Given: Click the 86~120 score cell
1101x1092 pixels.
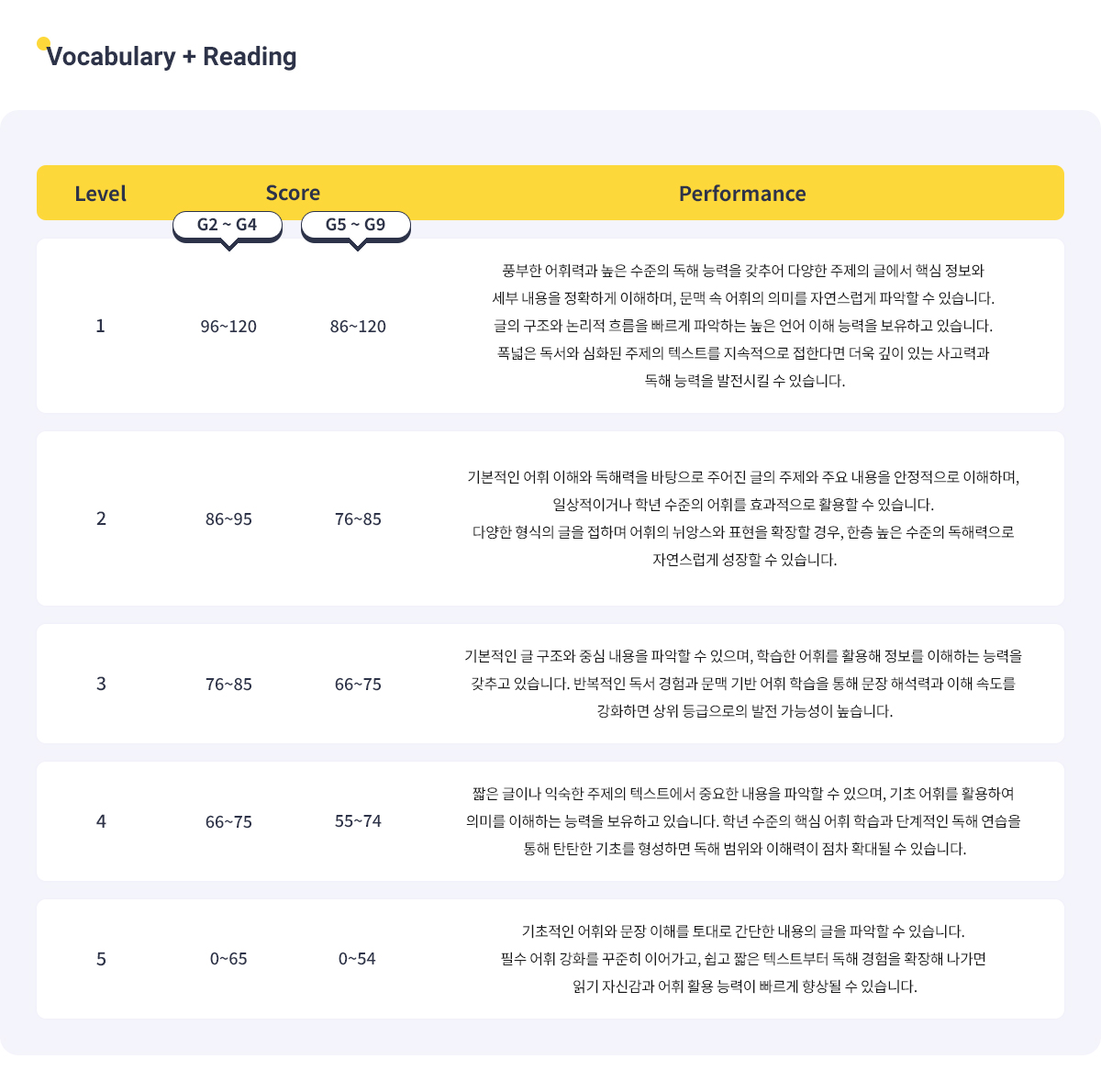Looking at the screenshot, I should (x=358, y=327).
